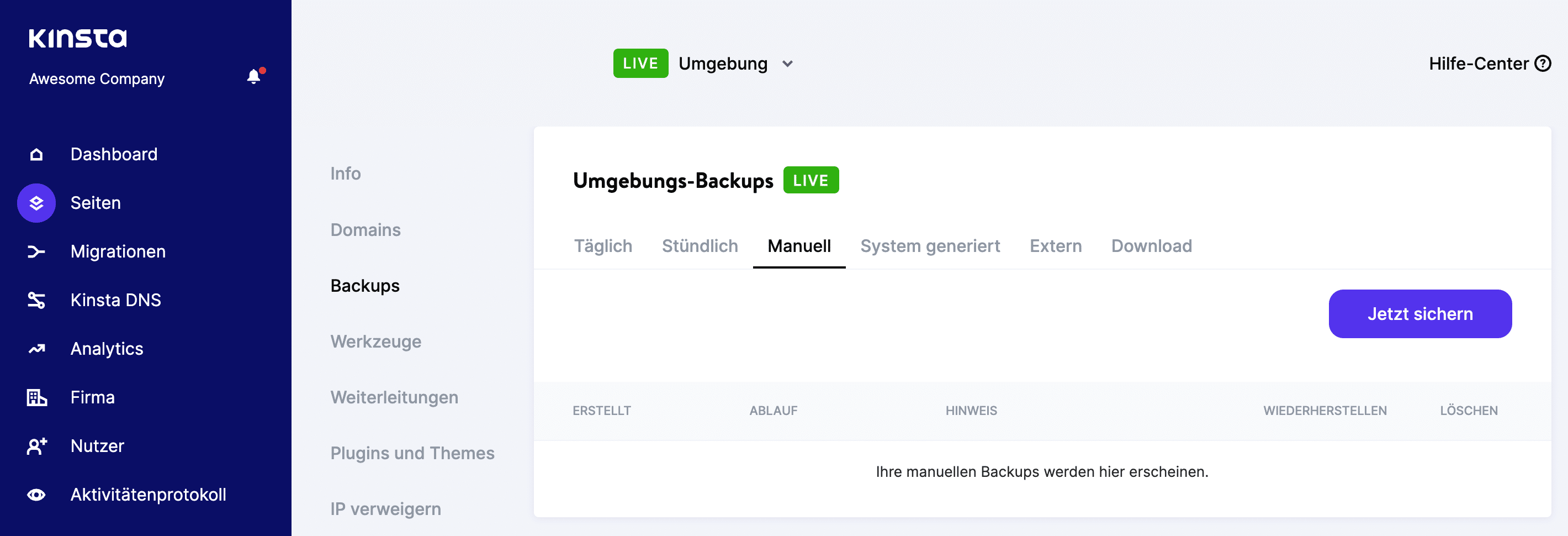Click the Analytics trend icon
Viewport: 1568px width, 536px height.
tap(36, 349)
